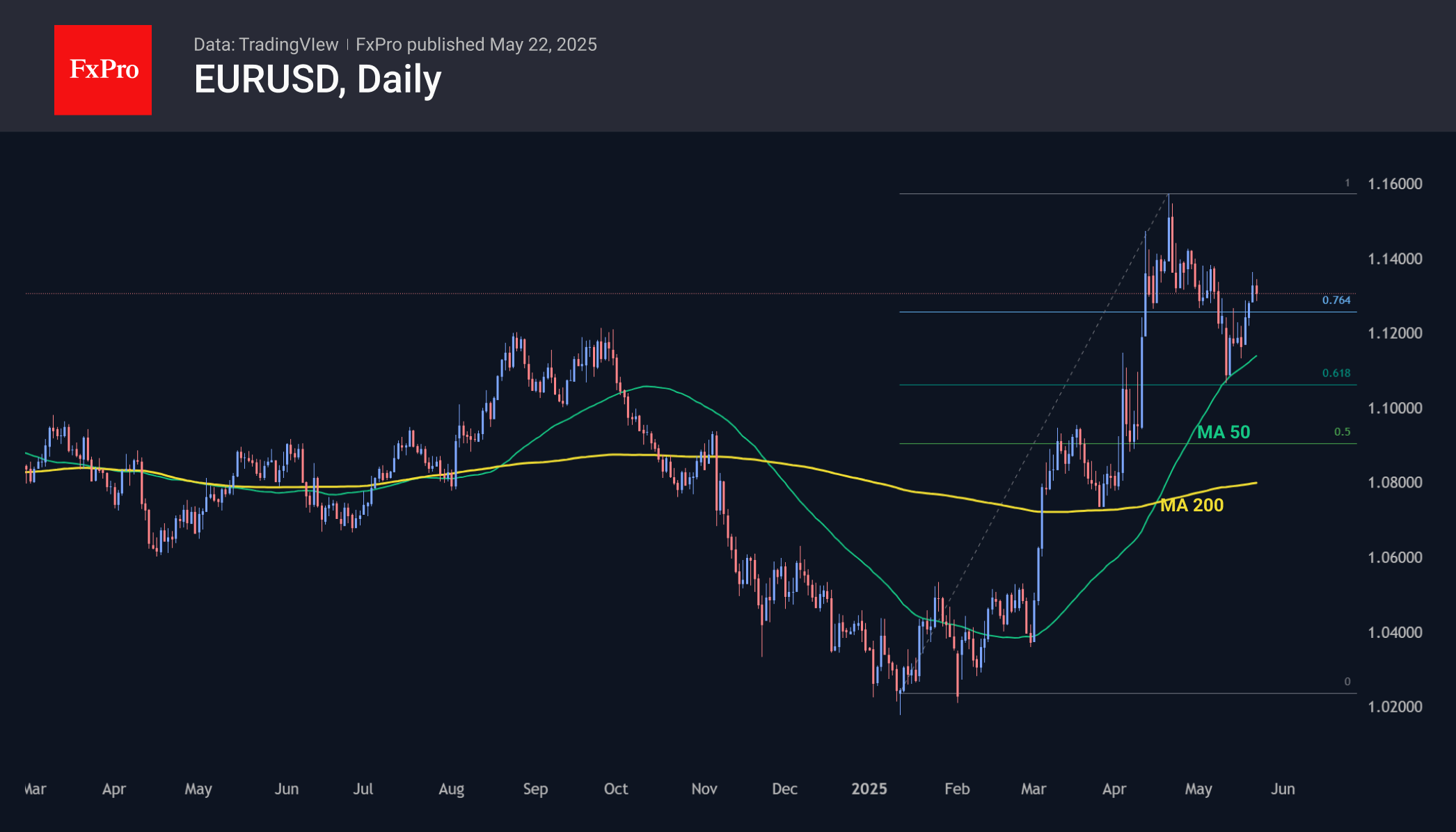The width and height of the screenshot is (1456, 832).
Task: Click the 1.08000 price axis label
Action: [x=1395, y=482]
